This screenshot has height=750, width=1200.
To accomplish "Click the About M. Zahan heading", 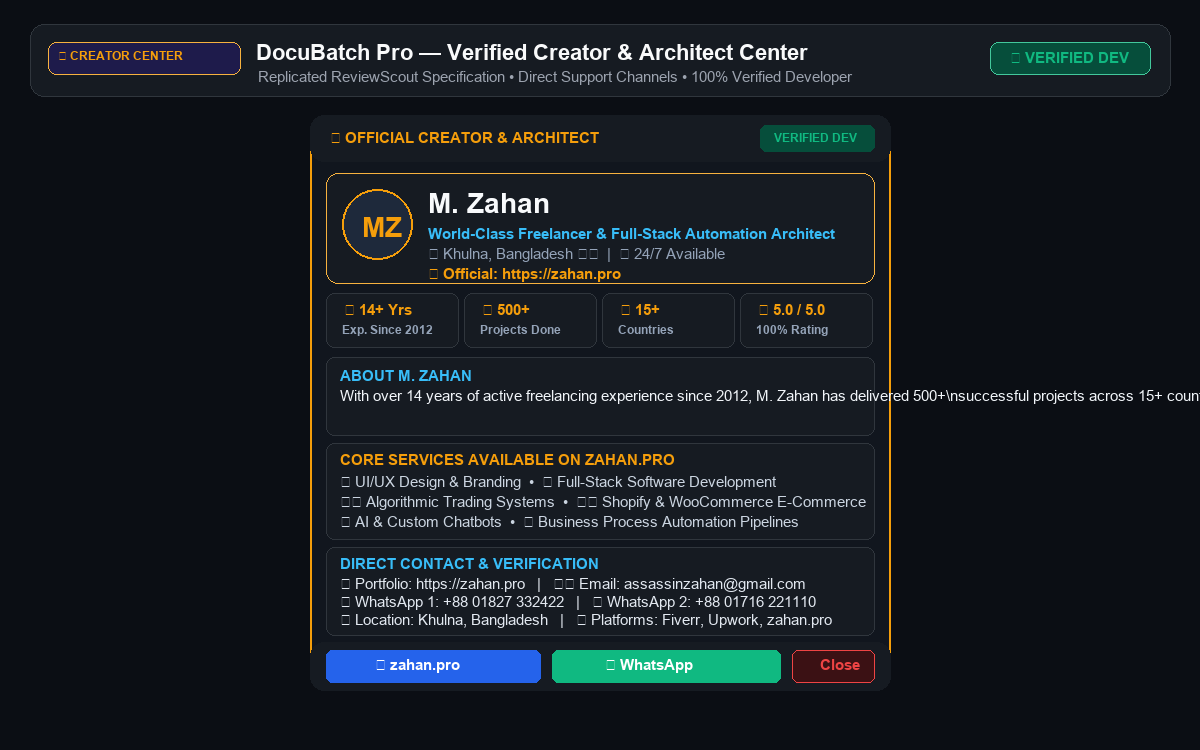I will (x=406, y=376).
